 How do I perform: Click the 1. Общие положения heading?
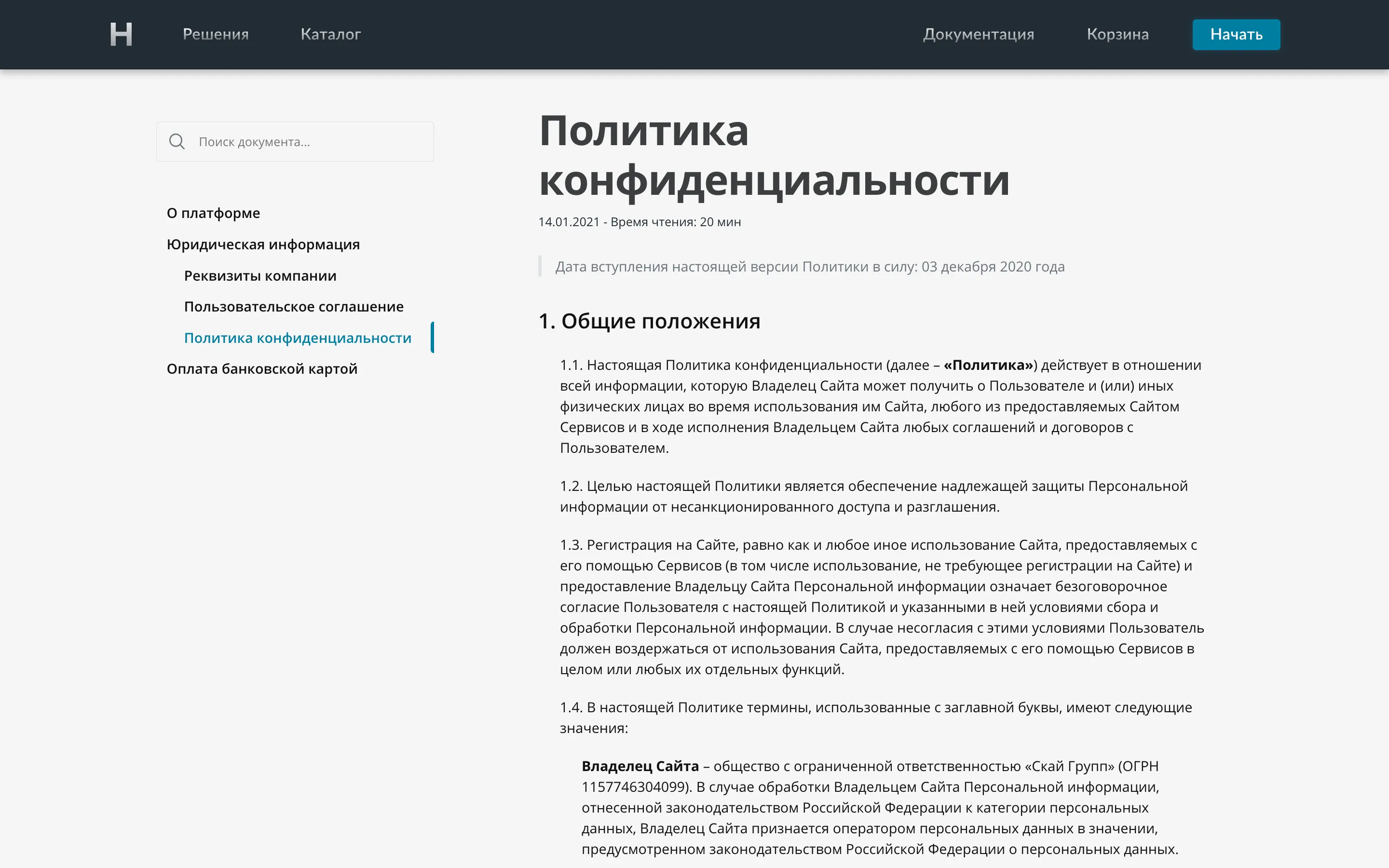pyautogui.click(x=649, y=321)
